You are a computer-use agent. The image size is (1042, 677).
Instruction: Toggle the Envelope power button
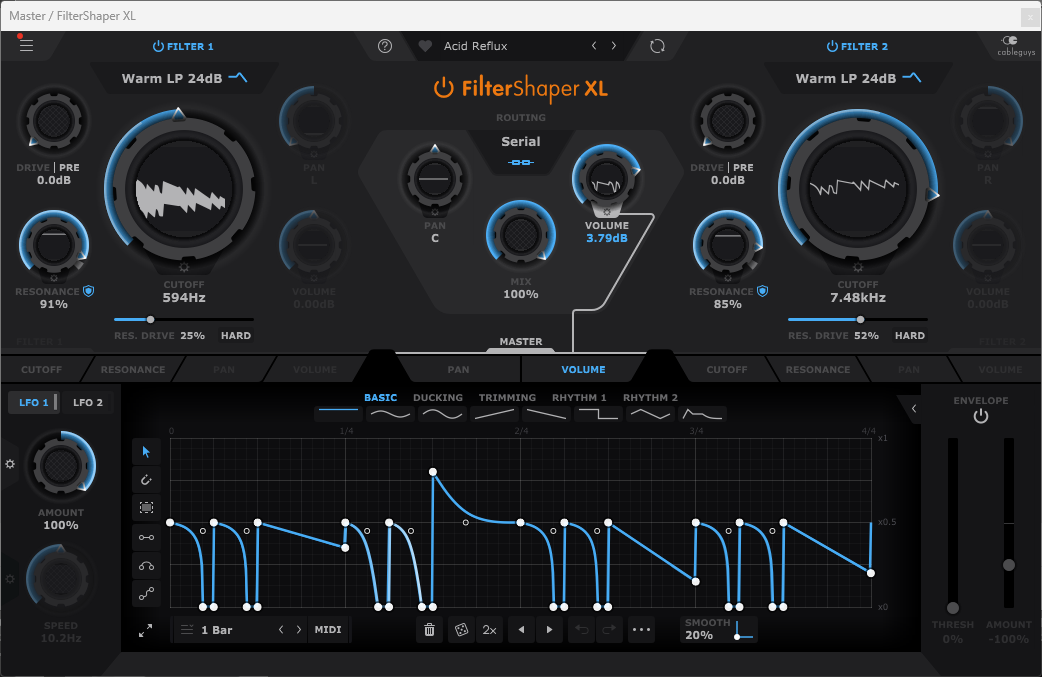(981, 416)
